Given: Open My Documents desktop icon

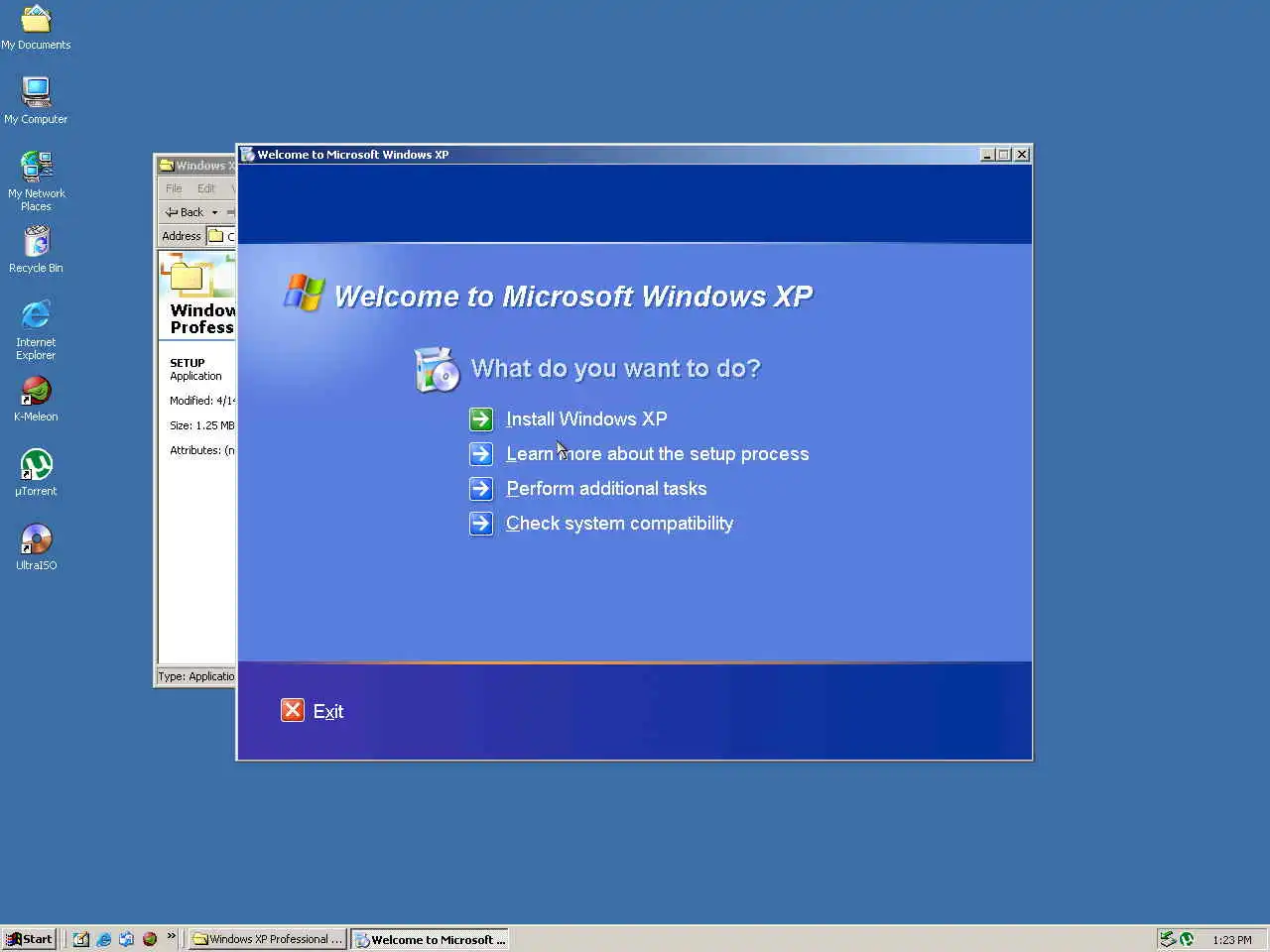Looking at the screenshot, I should coord(36,28).
